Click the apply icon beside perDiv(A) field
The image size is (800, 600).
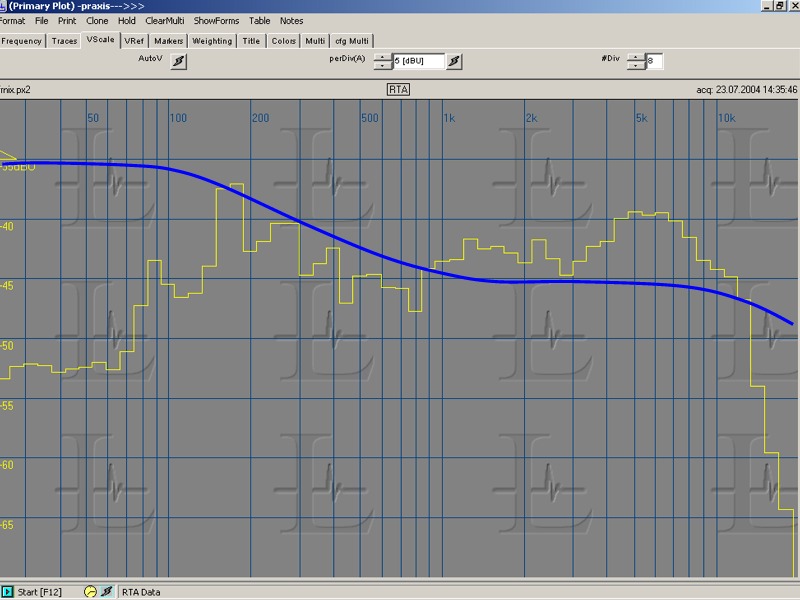point(454,61)
